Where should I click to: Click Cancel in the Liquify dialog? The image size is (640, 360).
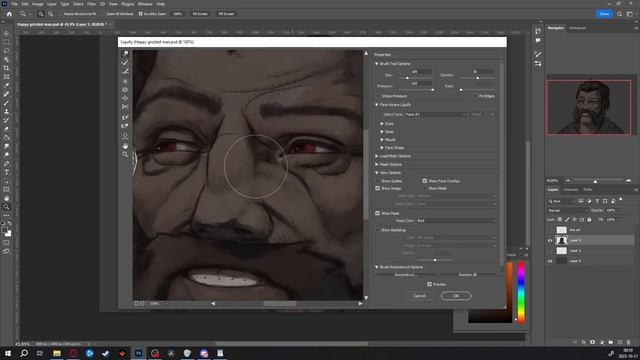coord(419,296)
